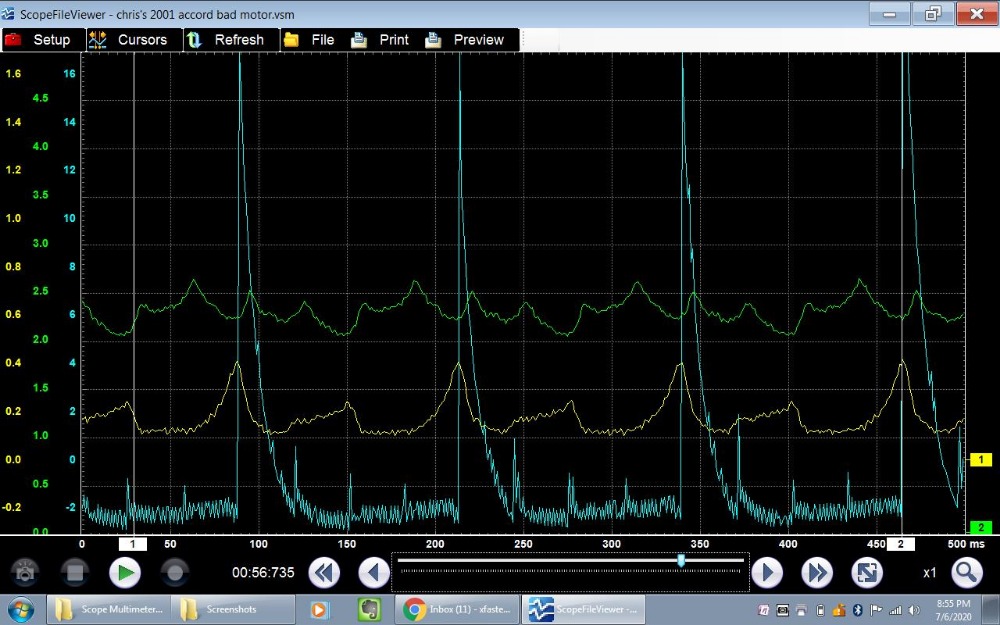The image size is (1000, 625).
Task: Take a snapshot with the camera icon
Action: click(x=25, y=572)
